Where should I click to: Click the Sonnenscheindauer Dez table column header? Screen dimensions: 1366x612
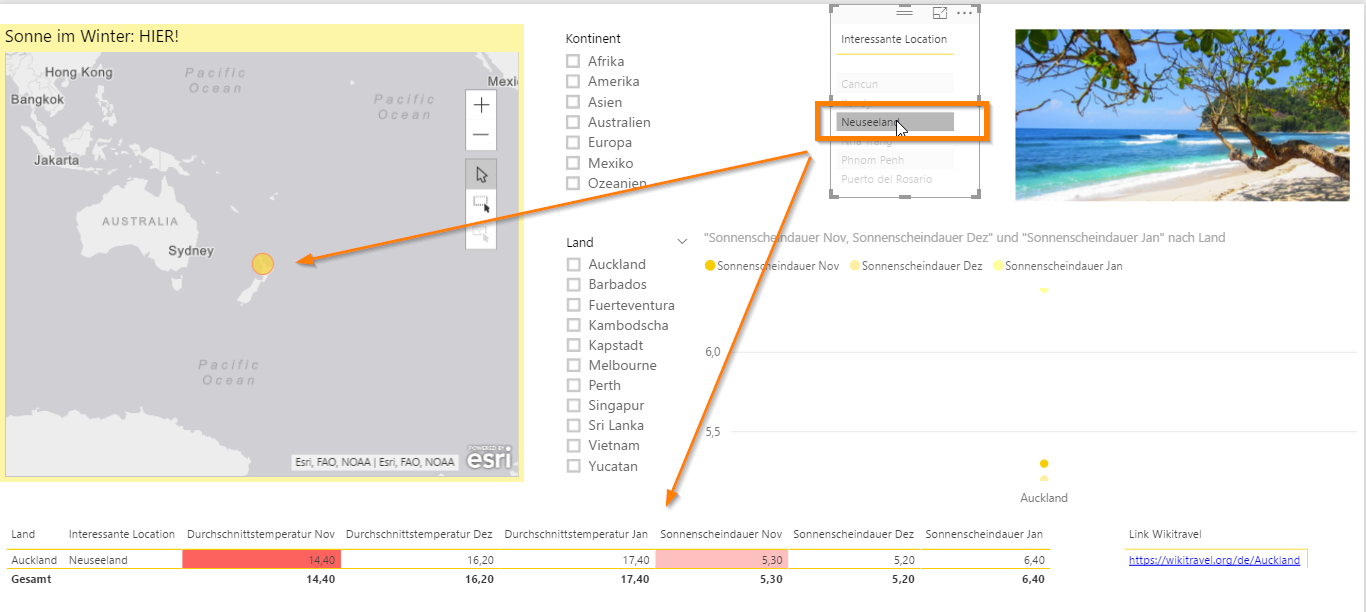pyautogui.click(x=854, y=534)
